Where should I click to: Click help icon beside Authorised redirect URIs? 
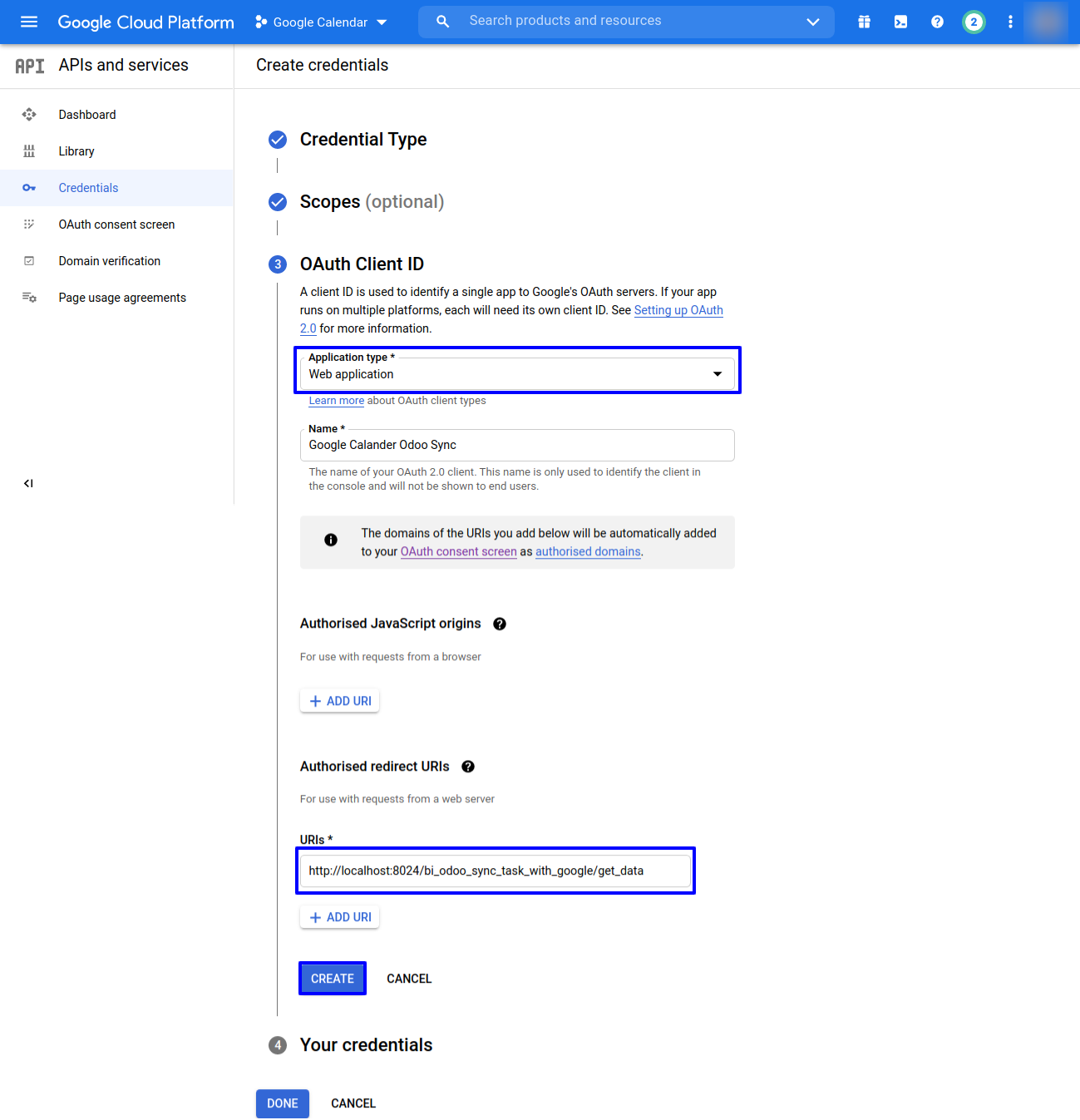(468, 767)
